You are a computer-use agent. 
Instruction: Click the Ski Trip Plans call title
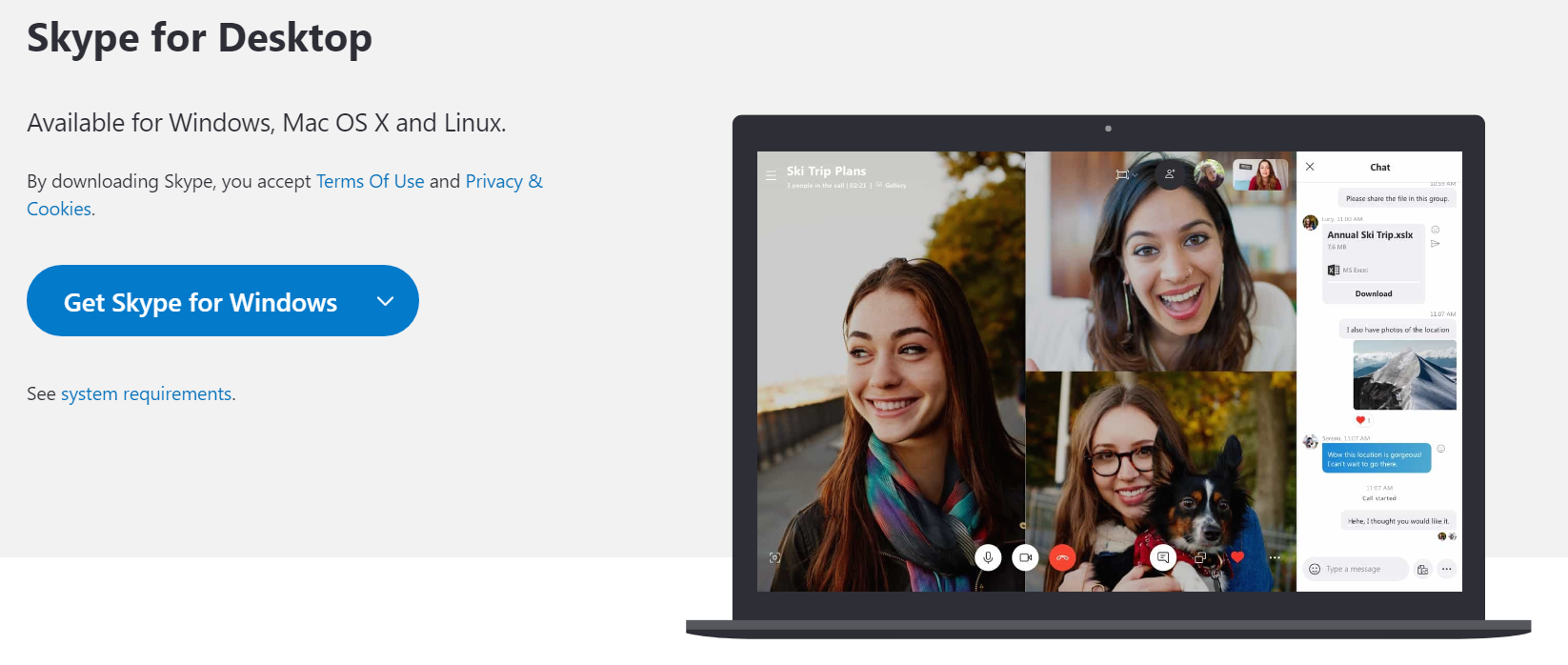(x=826, y=171)
